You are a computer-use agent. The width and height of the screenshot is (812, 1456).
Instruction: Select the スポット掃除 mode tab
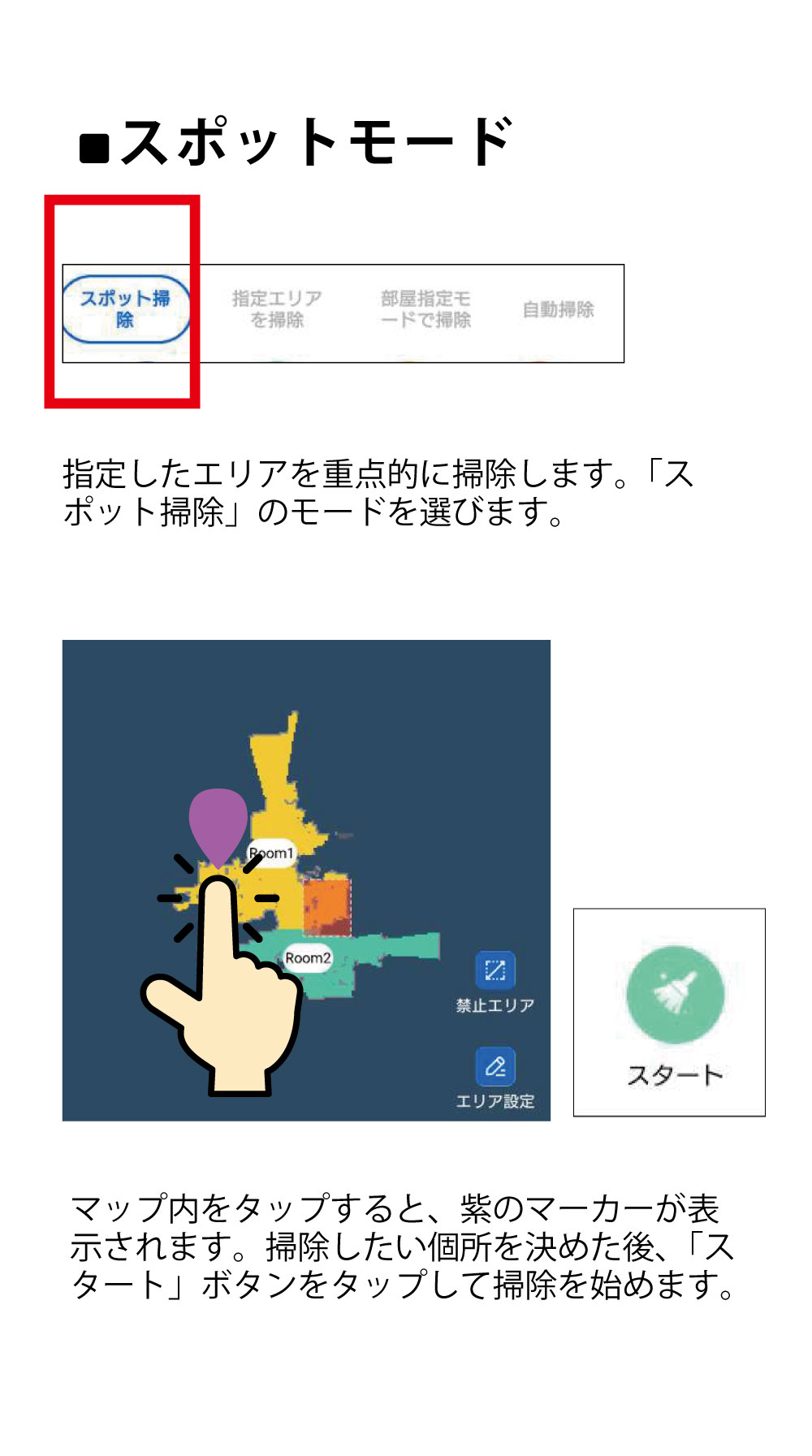125,309
